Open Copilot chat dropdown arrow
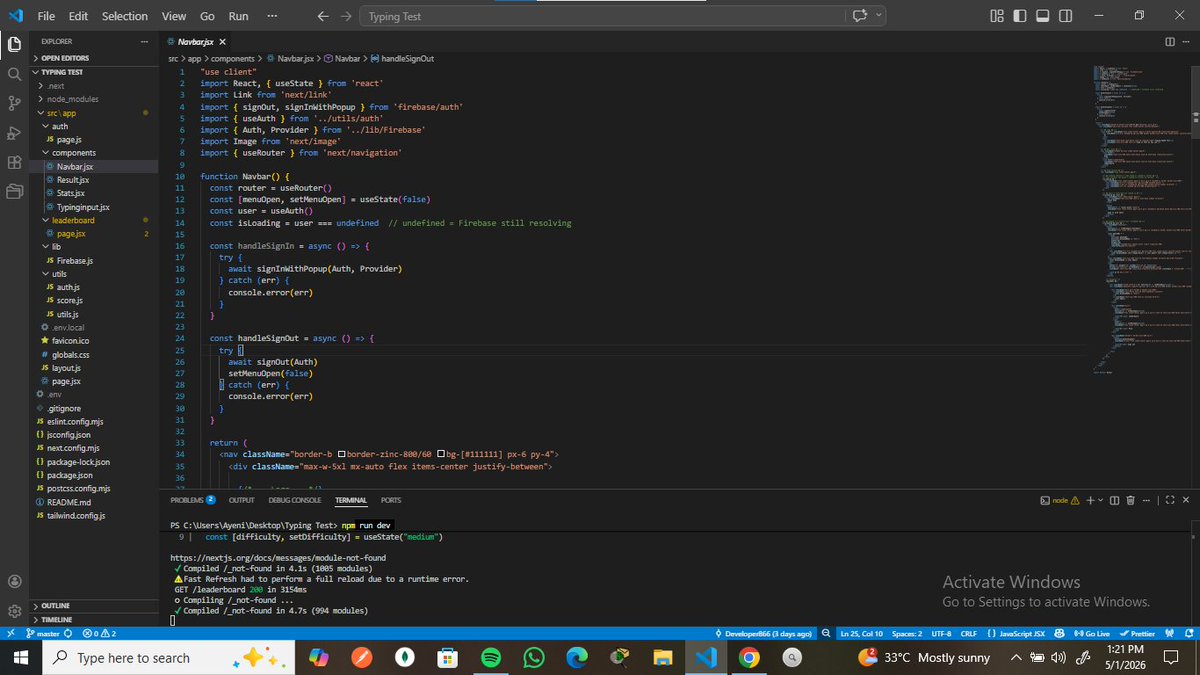The width and height of the screenshot is (1200, 675). [x=880, y=16]
